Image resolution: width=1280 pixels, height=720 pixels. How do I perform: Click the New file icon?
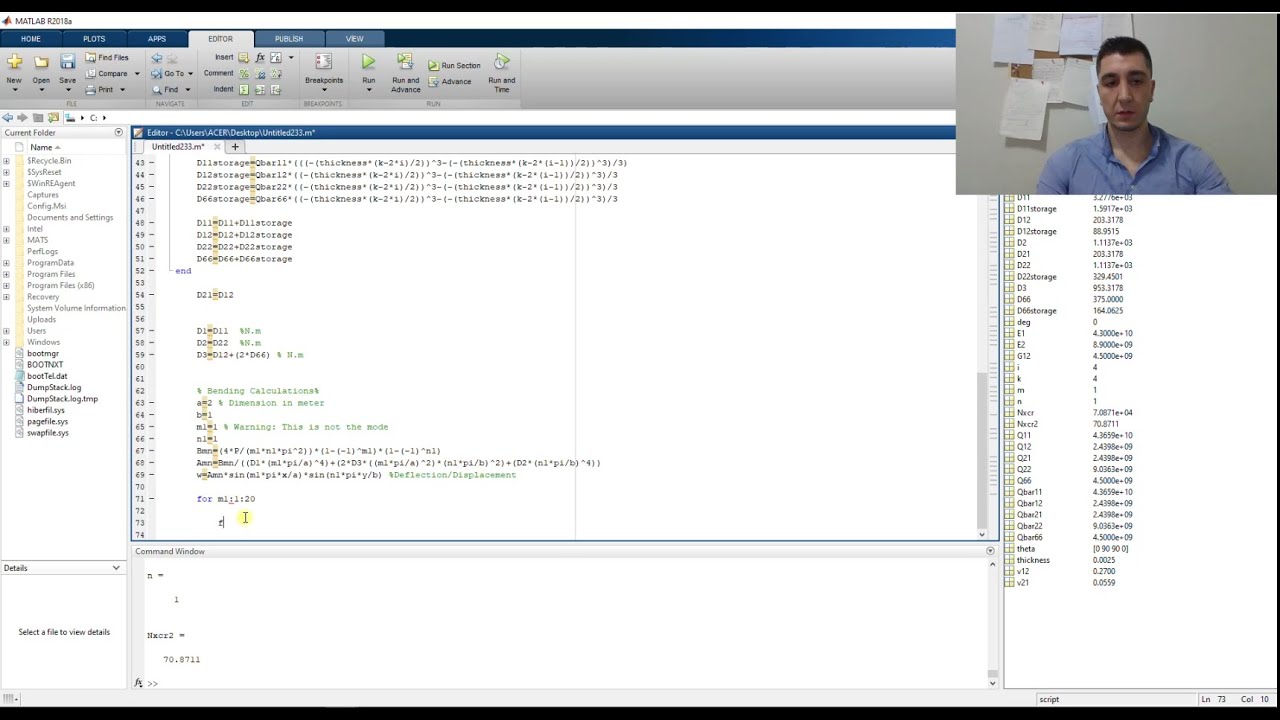(14, 62)
